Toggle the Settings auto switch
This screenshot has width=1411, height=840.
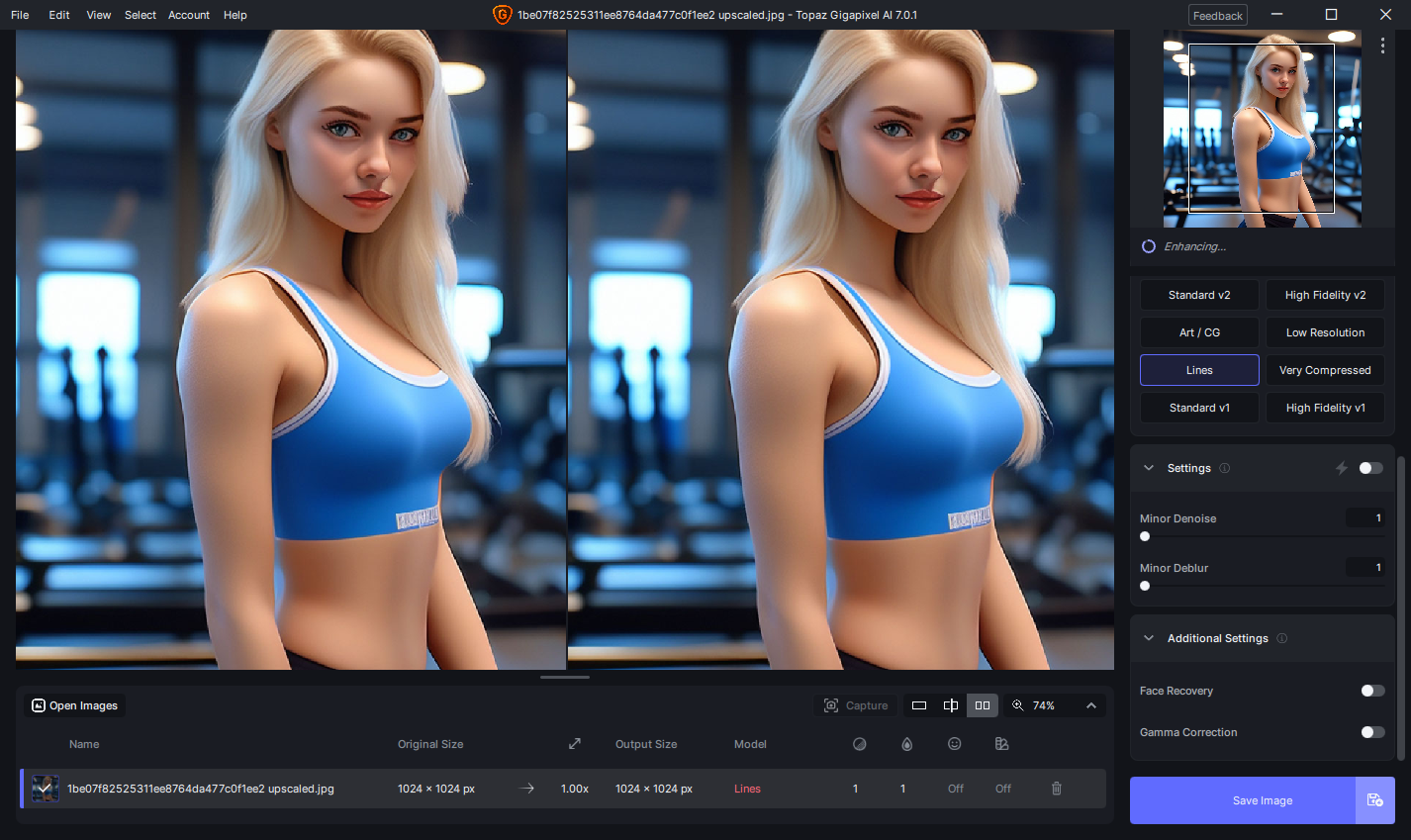[1371, 468]
